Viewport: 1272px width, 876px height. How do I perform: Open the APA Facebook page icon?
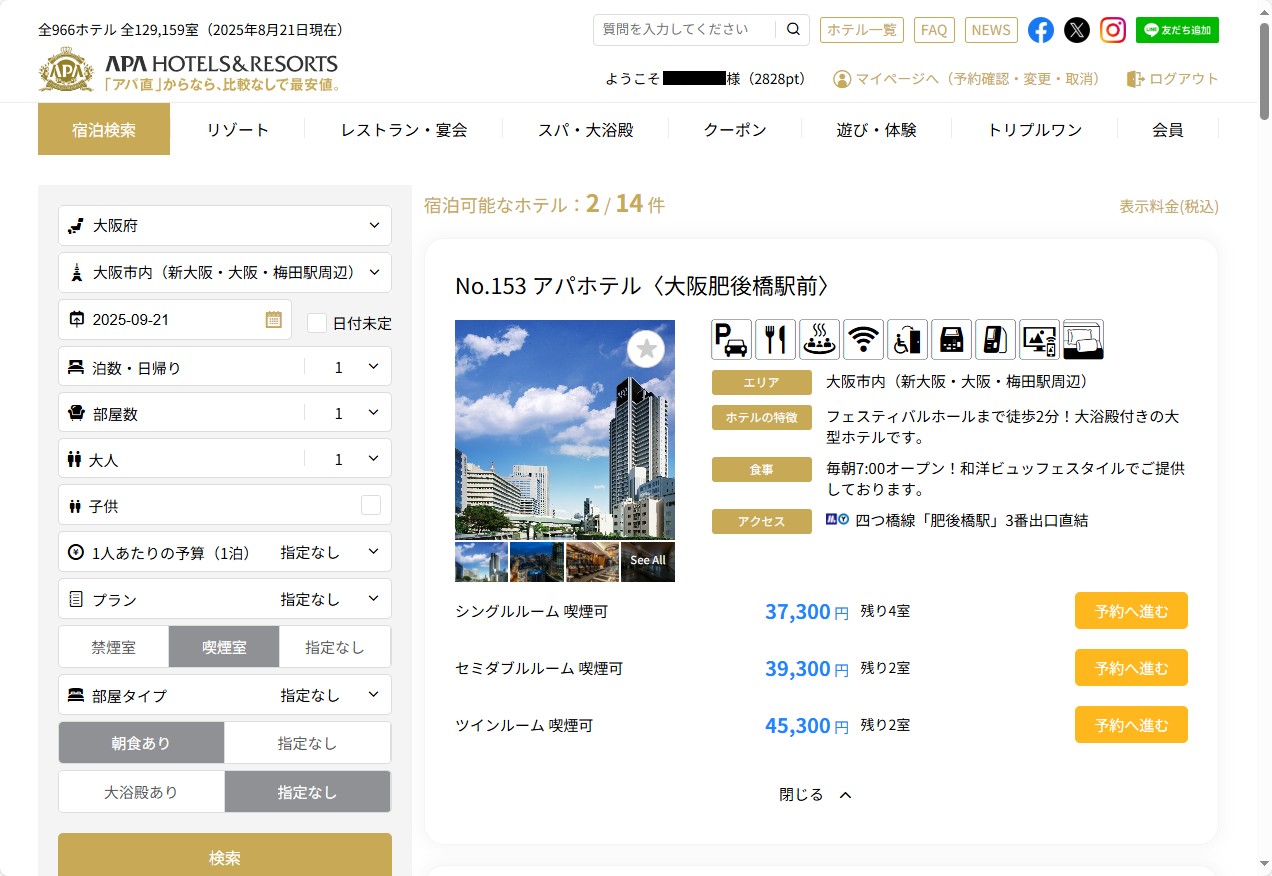(1041, 30)
